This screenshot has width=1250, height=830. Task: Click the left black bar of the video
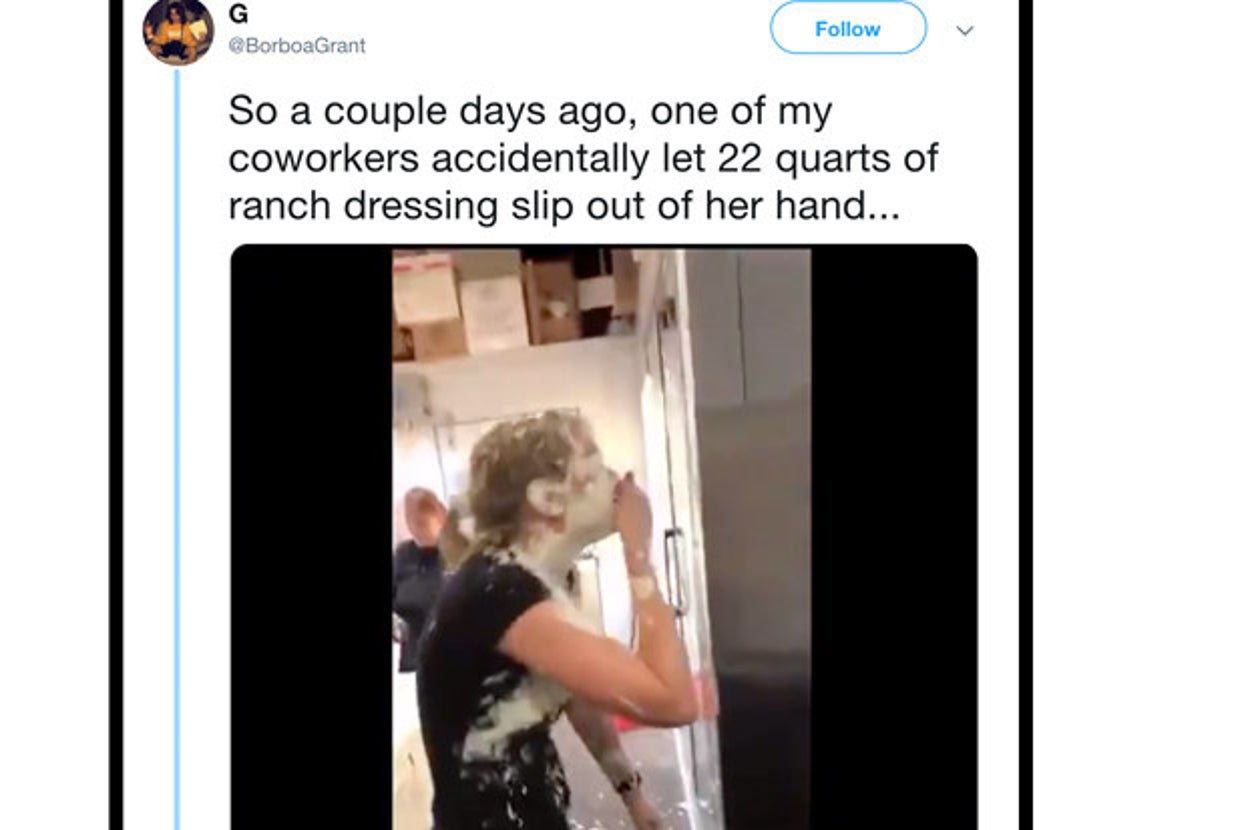pos(312,537)
